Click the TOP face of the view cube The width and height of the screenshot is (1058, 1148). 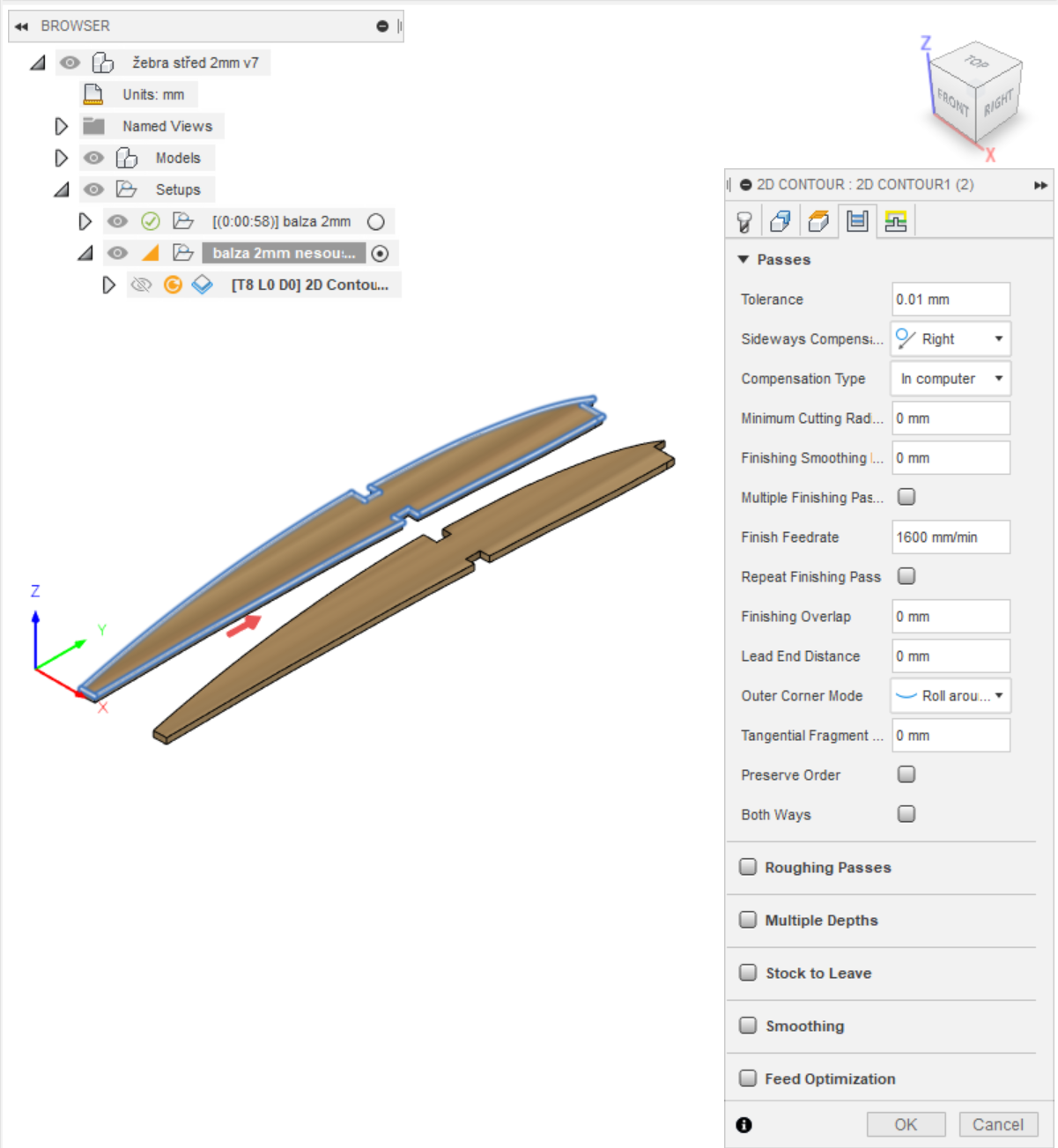[x=976, y=62]
